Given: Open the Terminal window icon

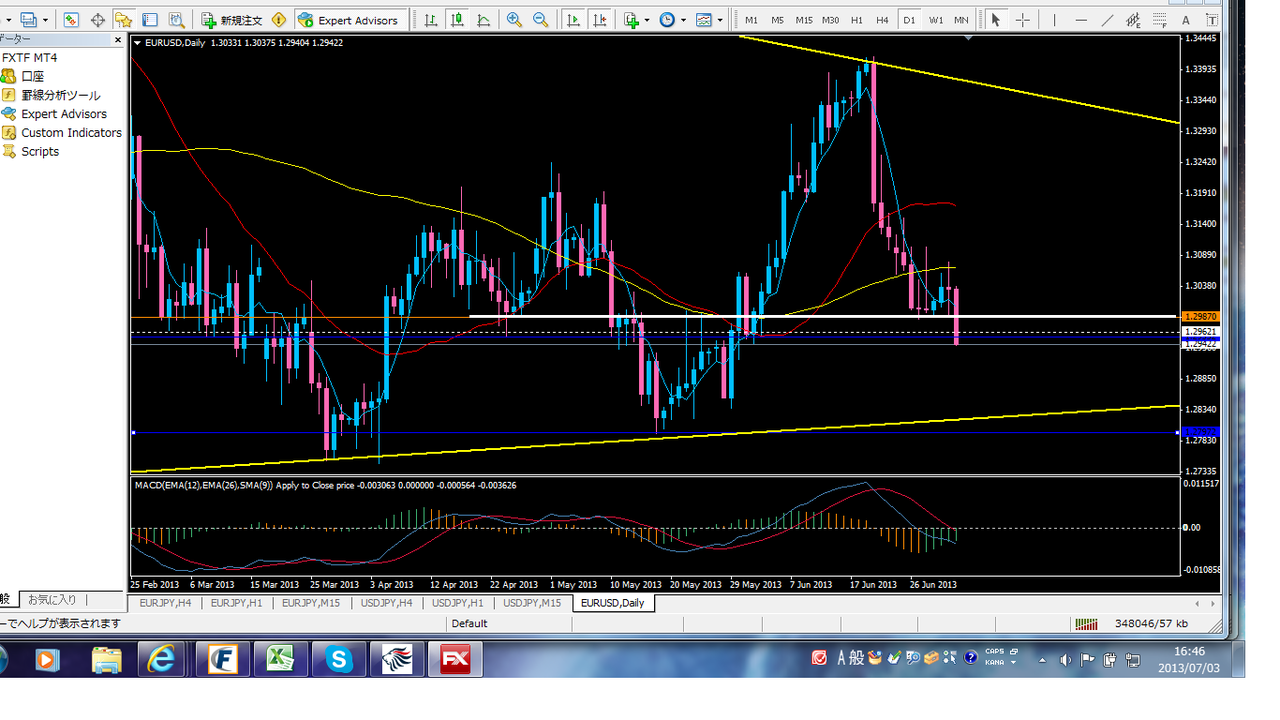Looking at the screenshot, I should pyautogui.click(x=150, y=20).
